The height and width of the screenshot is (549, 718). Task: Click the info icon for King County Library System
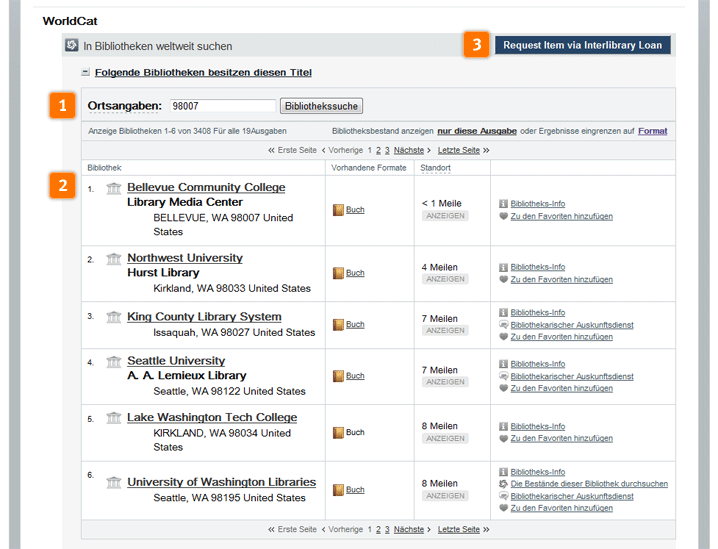(x=503, y=313)
